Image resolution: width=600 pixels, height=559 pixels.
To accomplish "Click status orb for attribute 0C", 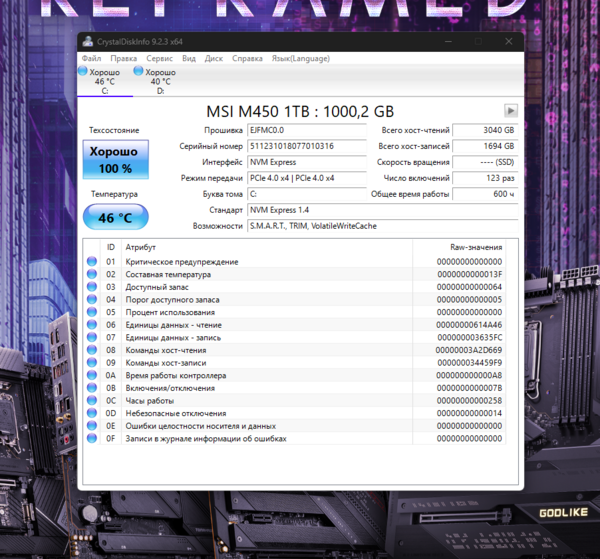I will pyautogui.click(x=92, y=400).
